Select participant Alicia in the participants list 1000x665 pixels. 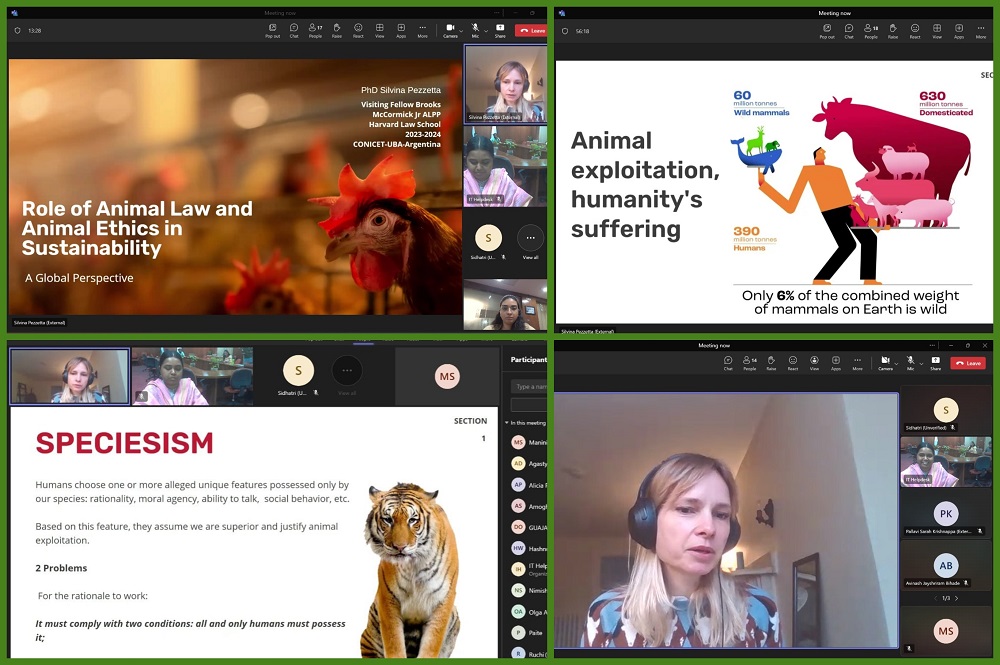529,485
